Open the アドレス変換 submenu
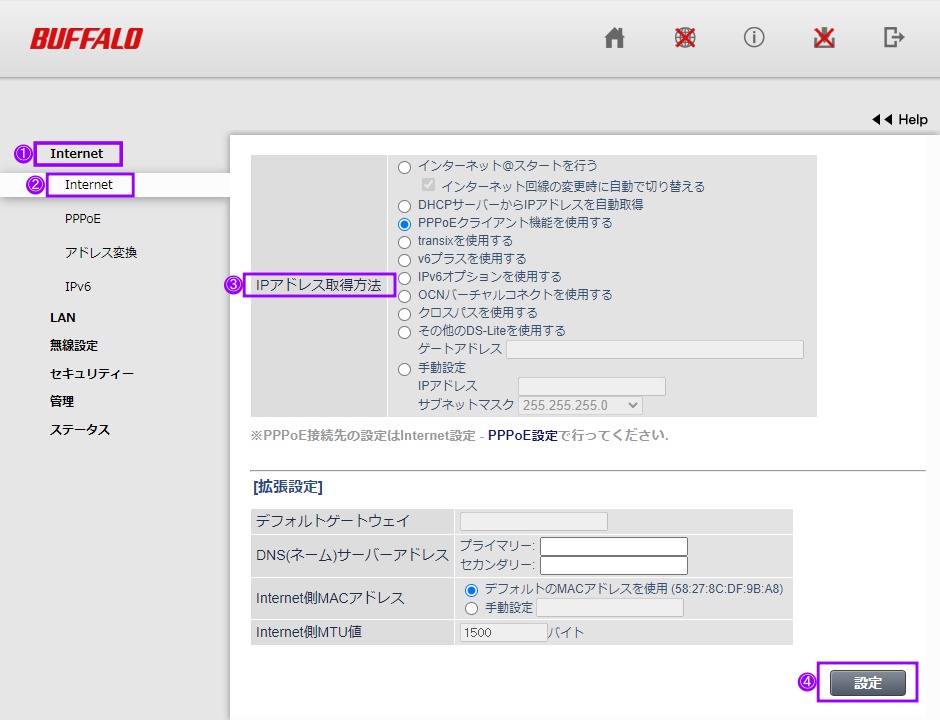 point(101,252)
